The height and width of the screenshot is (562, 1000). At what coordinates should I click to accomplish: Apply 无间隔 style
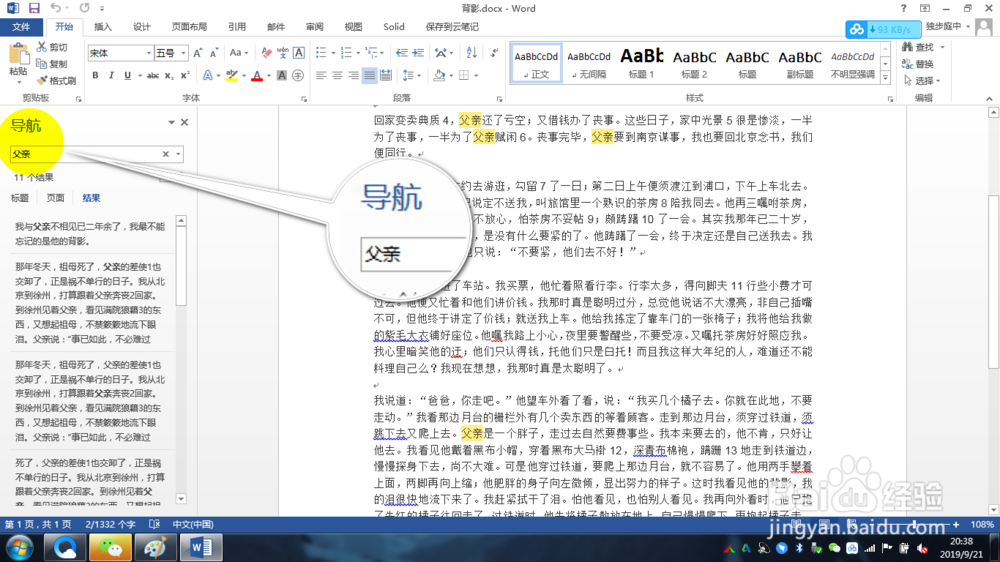pos(589,63)
